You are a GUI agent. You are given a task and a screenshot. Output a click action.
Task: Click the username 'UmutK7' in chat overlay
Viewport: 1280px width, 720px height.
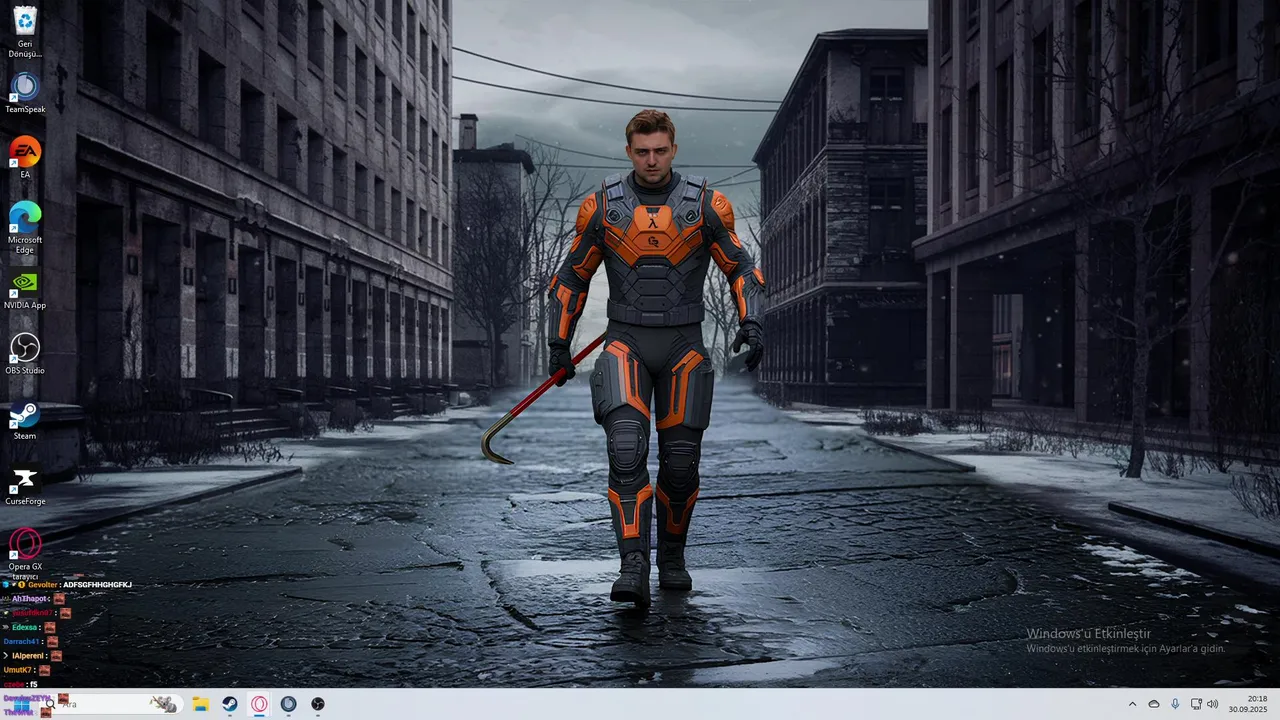18,670
